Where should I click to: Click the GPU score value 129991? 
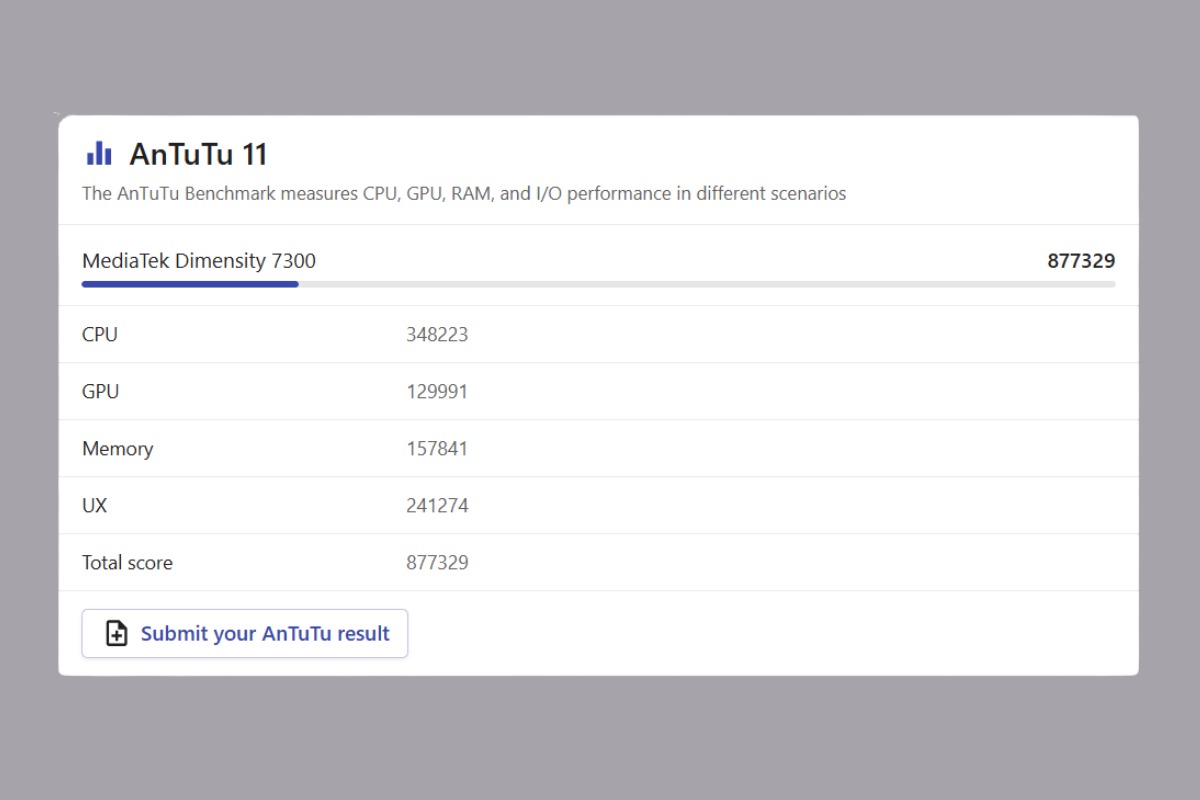[x=437, y=391]
